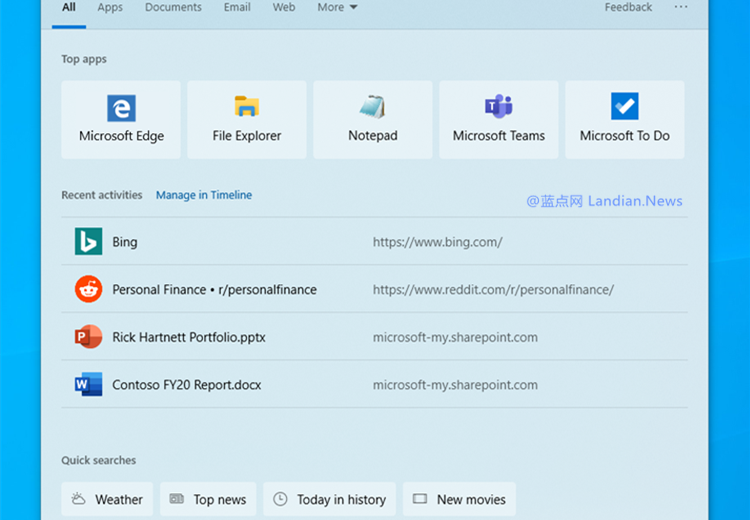Open the three-dots options menu

pyautogui.click(x=681, y=7)
